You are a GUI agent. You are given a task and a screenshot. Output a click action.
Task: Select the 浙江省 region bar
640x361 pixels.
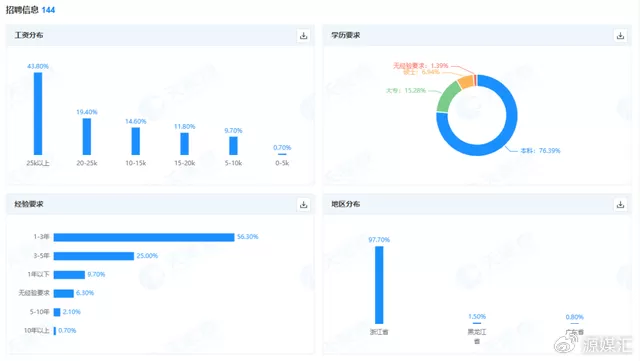(x=379, y=285)
